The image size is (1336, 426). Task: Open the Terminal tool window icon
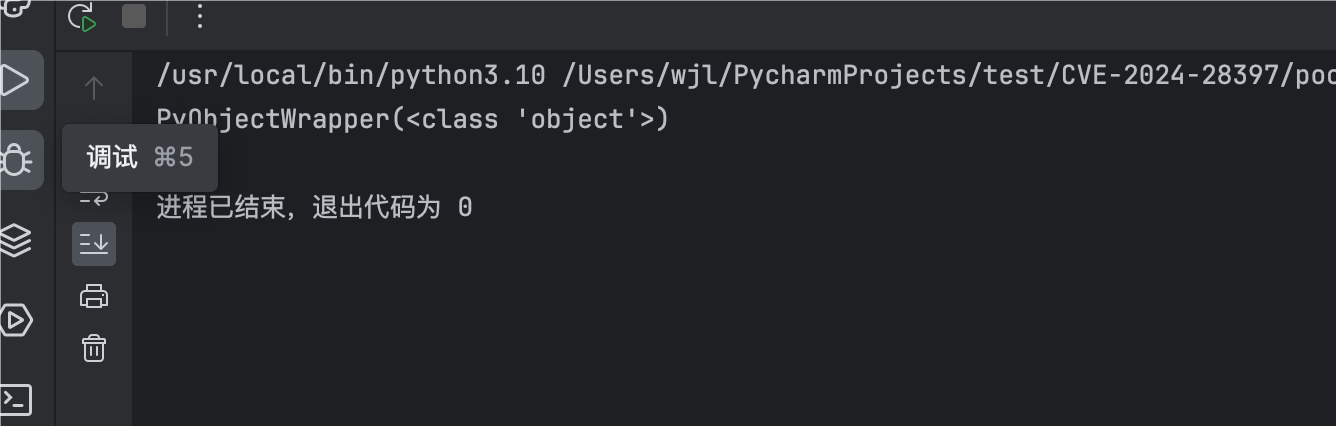click(x=16, y=399)
